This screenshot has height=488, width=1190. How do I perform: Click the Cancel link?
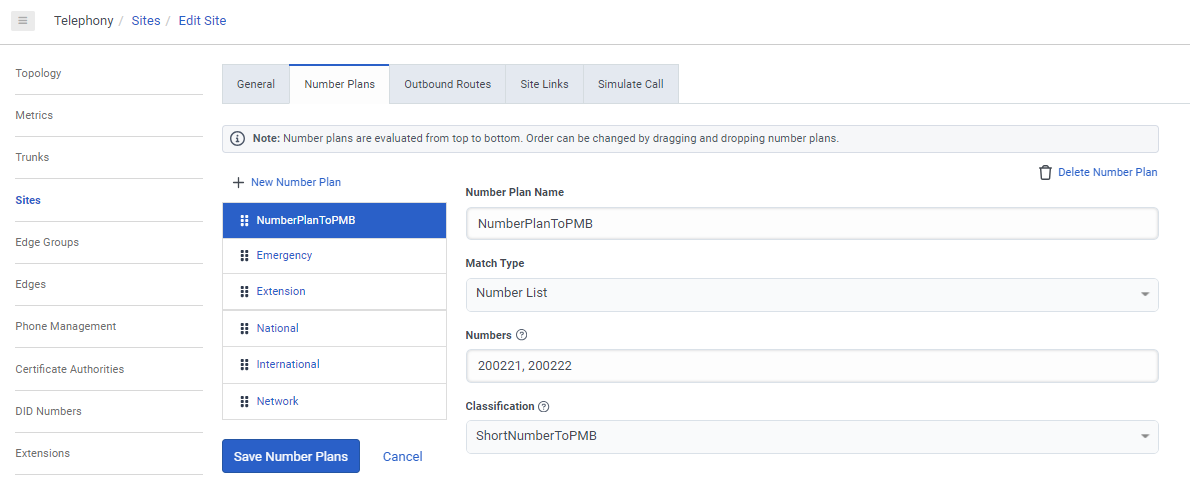pyautogui.click(x=402, y=456)
